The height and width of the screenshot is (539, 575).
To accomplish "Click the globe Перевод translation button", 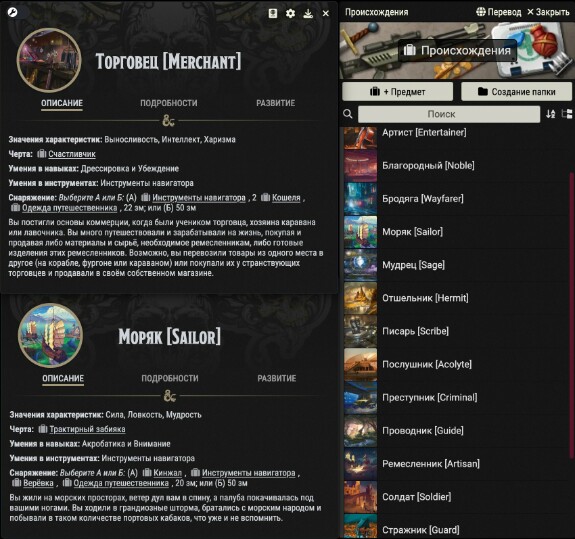I will pos(498,12).
